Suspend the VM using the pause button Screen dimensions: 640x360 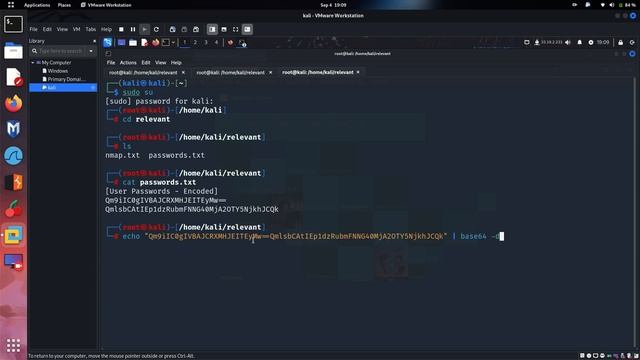point(133,29)
